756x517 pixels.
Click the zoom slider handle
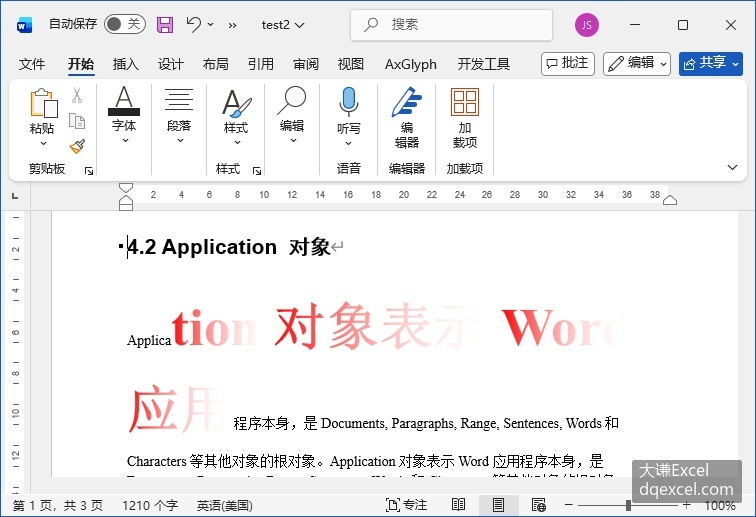tap(628, 505)
